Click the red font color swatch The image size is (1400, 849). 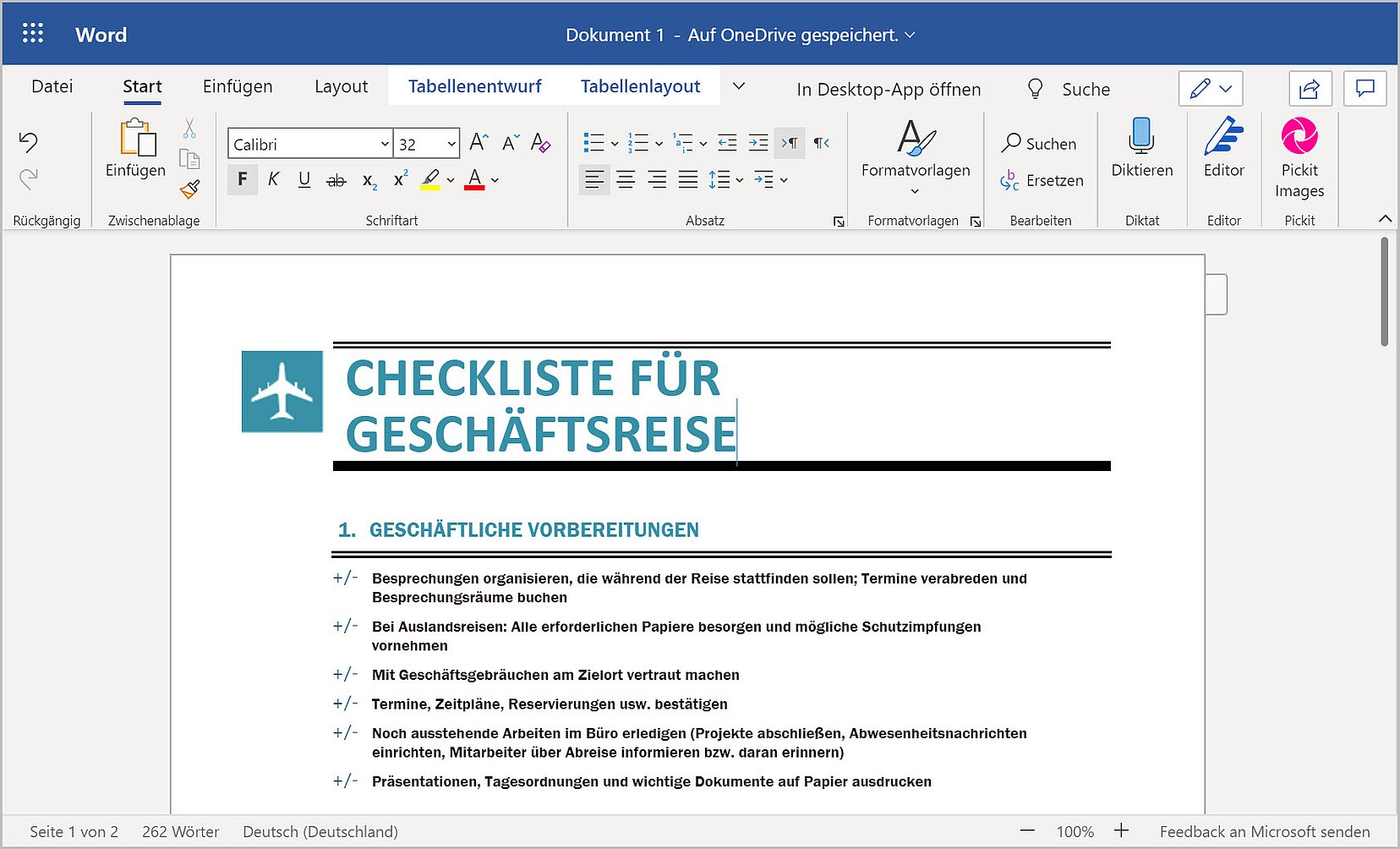pyautogui.click(x=474, y=180)
